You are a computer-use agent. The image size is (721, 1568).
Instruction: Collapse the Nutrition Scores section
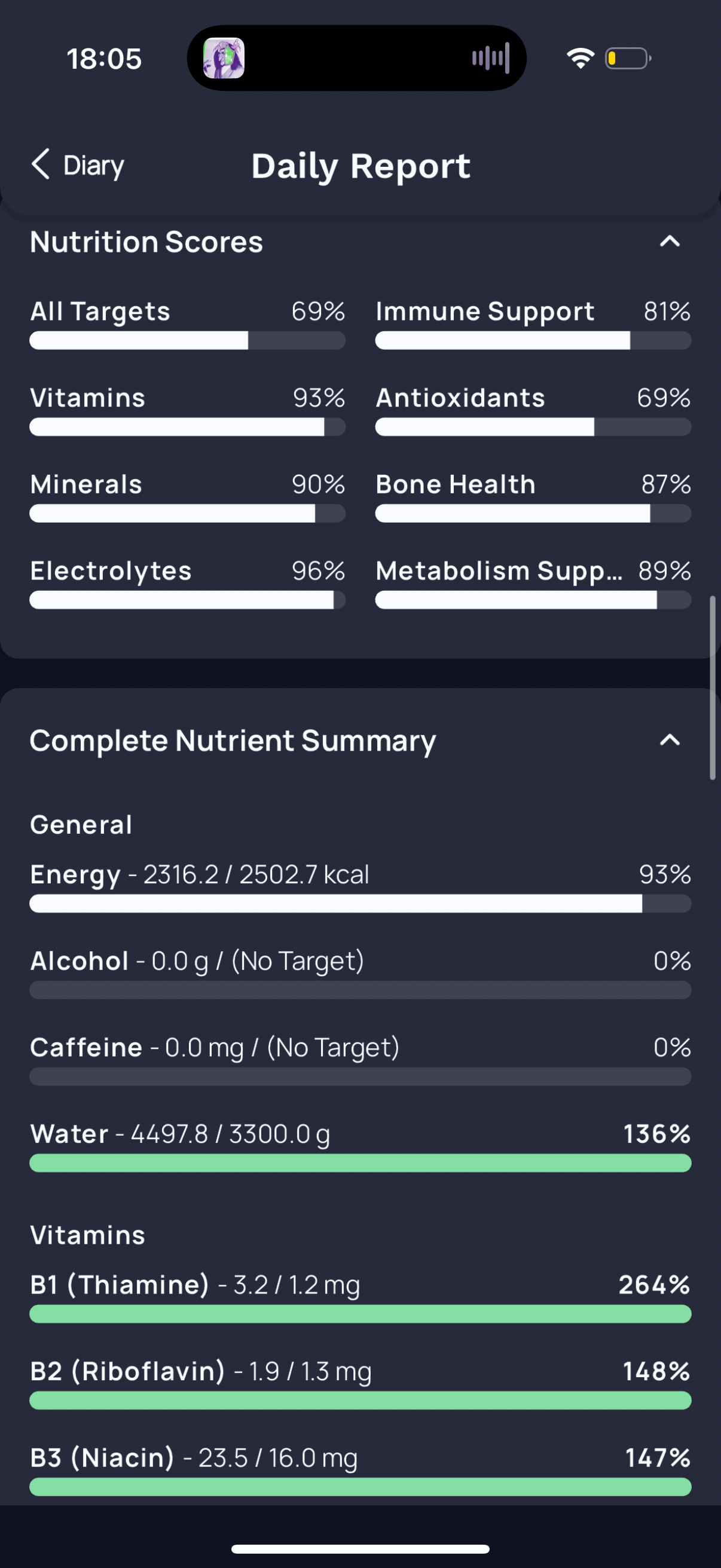[x=670, y=242]
